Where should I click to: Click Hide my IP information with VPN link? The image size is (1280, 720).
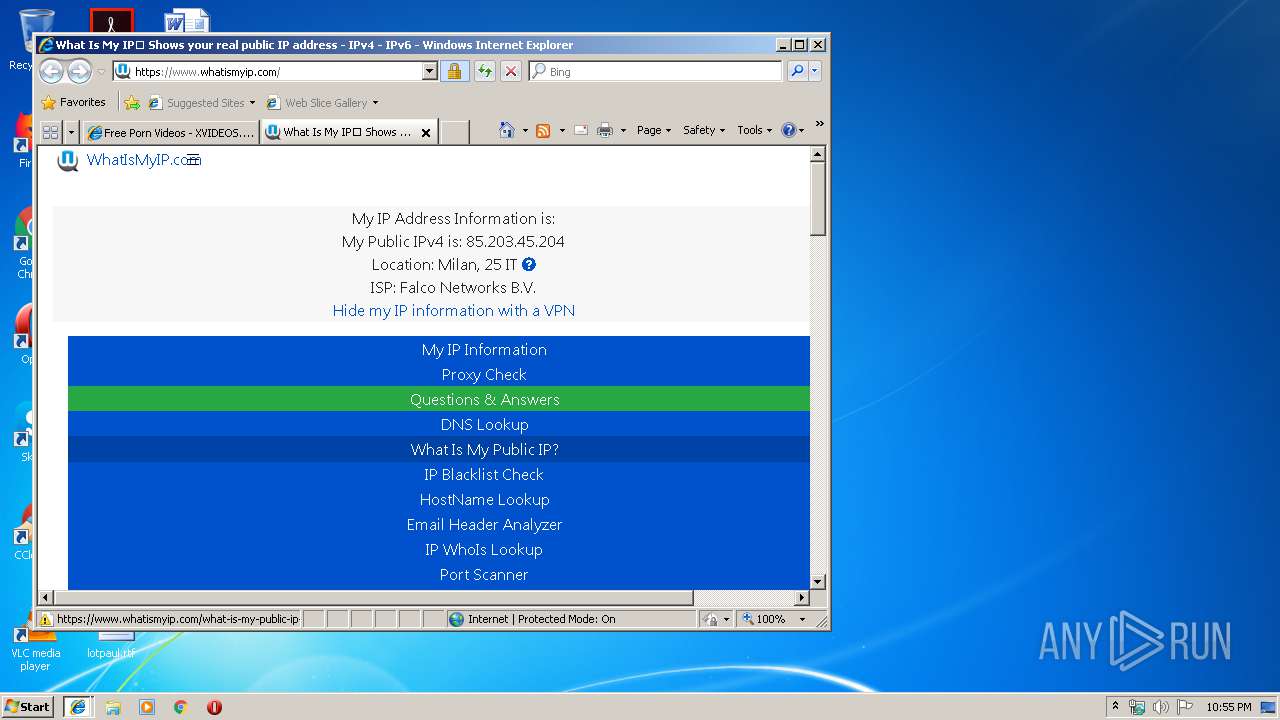tap(454, 310)
